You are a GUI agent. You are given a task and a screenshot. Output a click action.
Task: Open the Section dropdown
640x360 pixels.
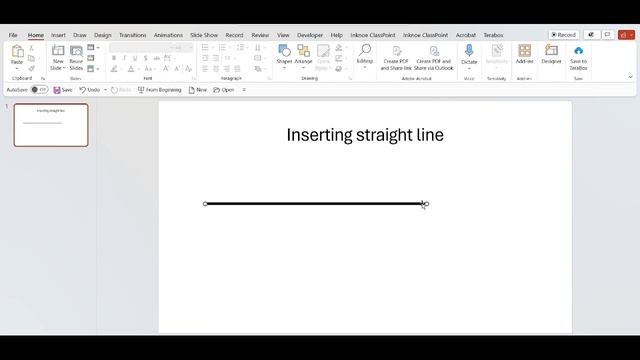tap(93, 69)
